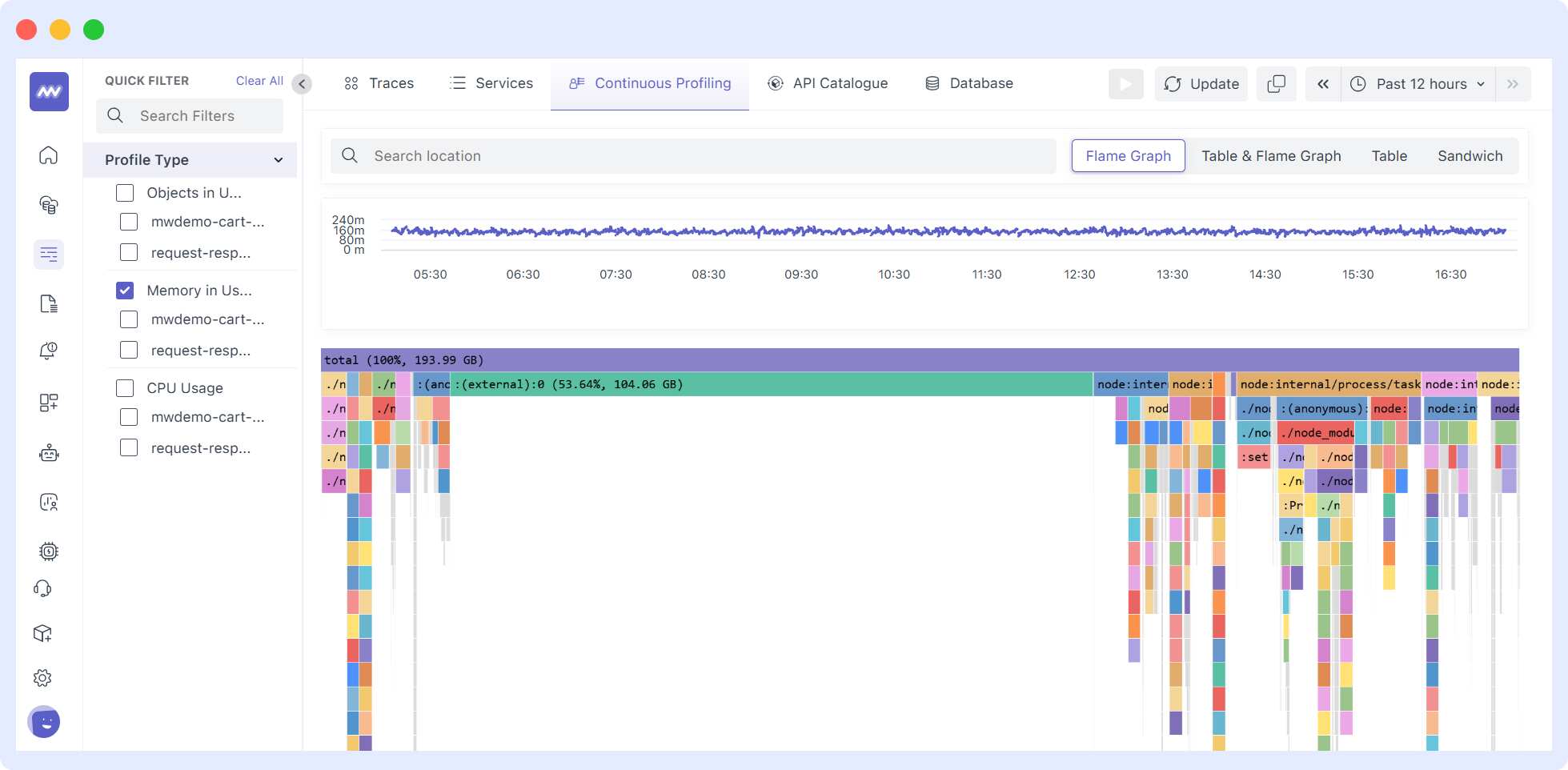Collapse the Profile Type section

pos(279,159)
